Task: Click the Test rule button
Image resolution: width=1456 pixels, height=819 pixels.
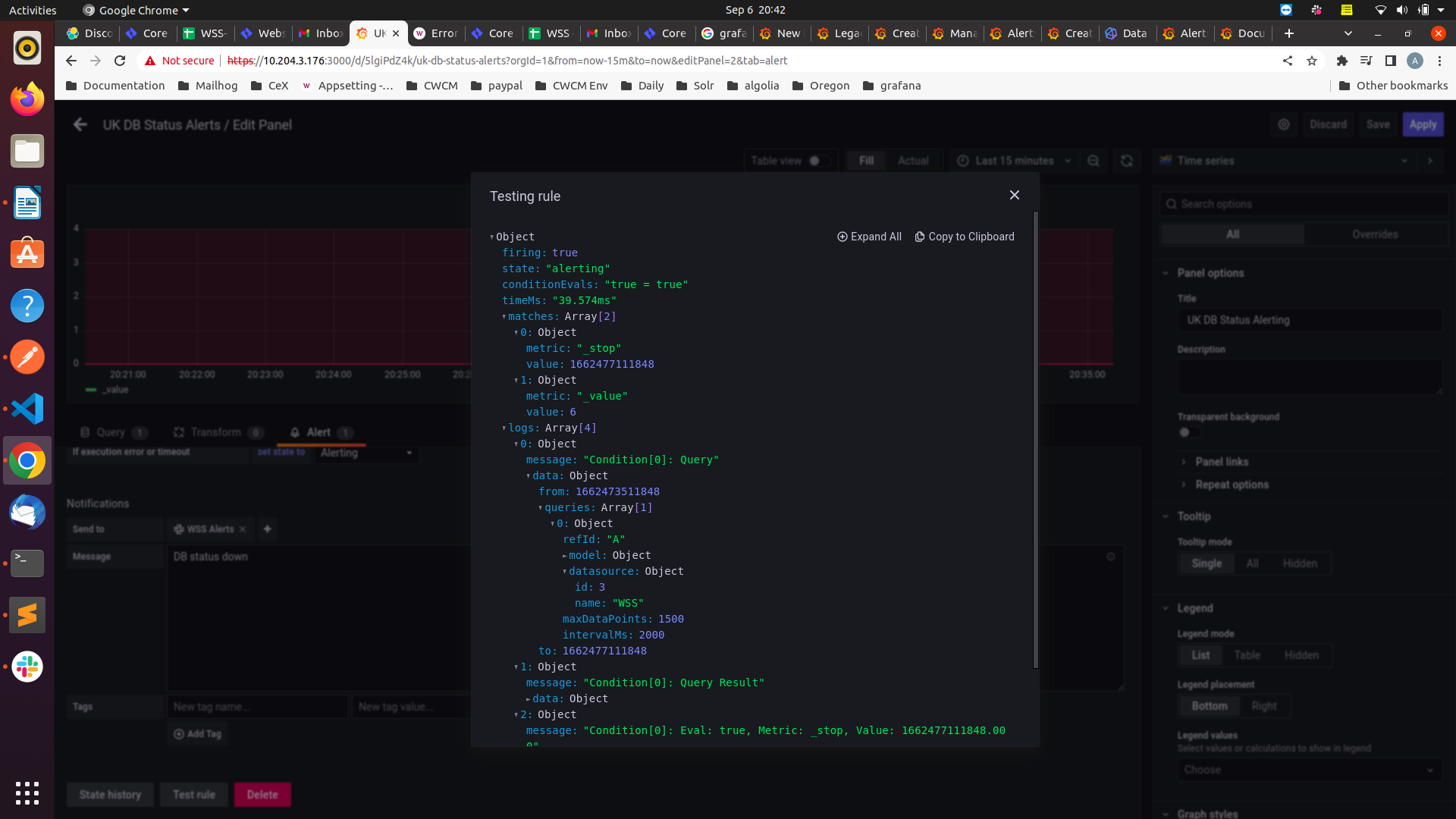Action: click(194, 795)
